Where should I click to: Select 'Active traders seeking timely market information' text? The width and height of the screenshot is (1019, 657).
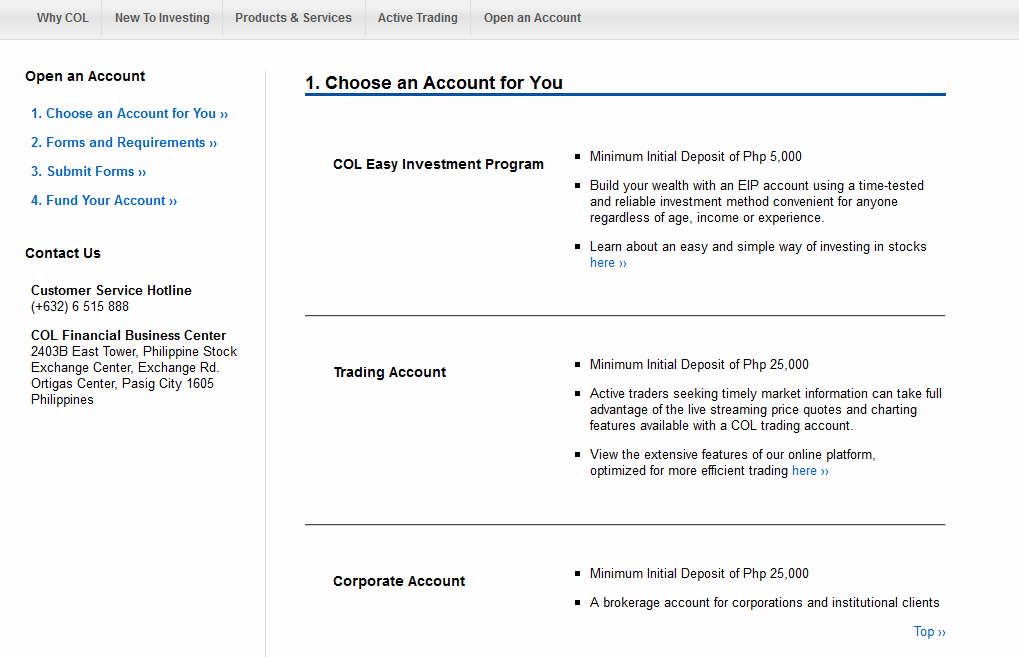click(x=766, y=409)
